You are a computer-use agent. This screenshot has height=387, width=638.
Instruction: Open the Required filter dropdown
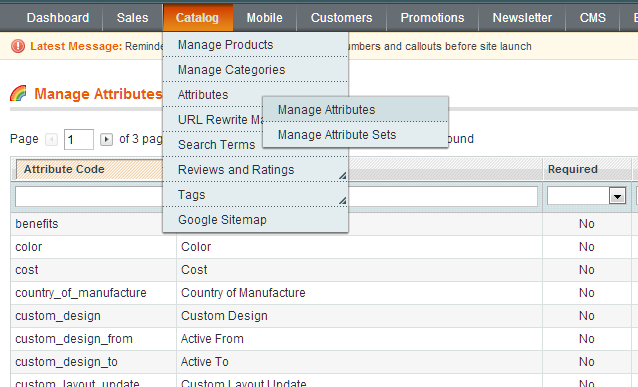[617, 196]
